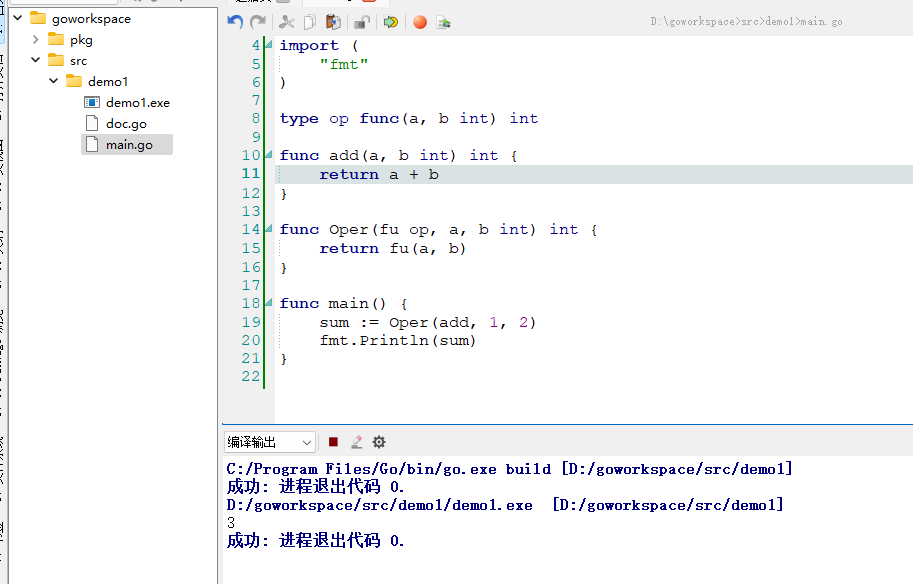Image resolution: width=913 pixels, height=584 pixels.
Task: Click the 'return a + b' code line
Action: click(x=378, y=175)
